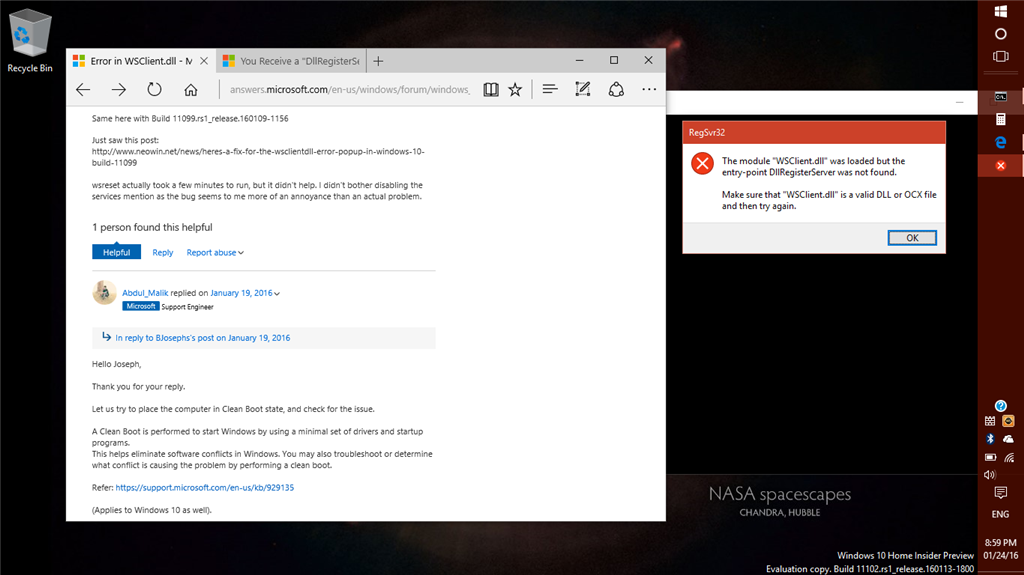The width and height of the screenshot is (1024, 575).
Task: Open the Wi-Fi network icon
Action: click(1009, 457)
